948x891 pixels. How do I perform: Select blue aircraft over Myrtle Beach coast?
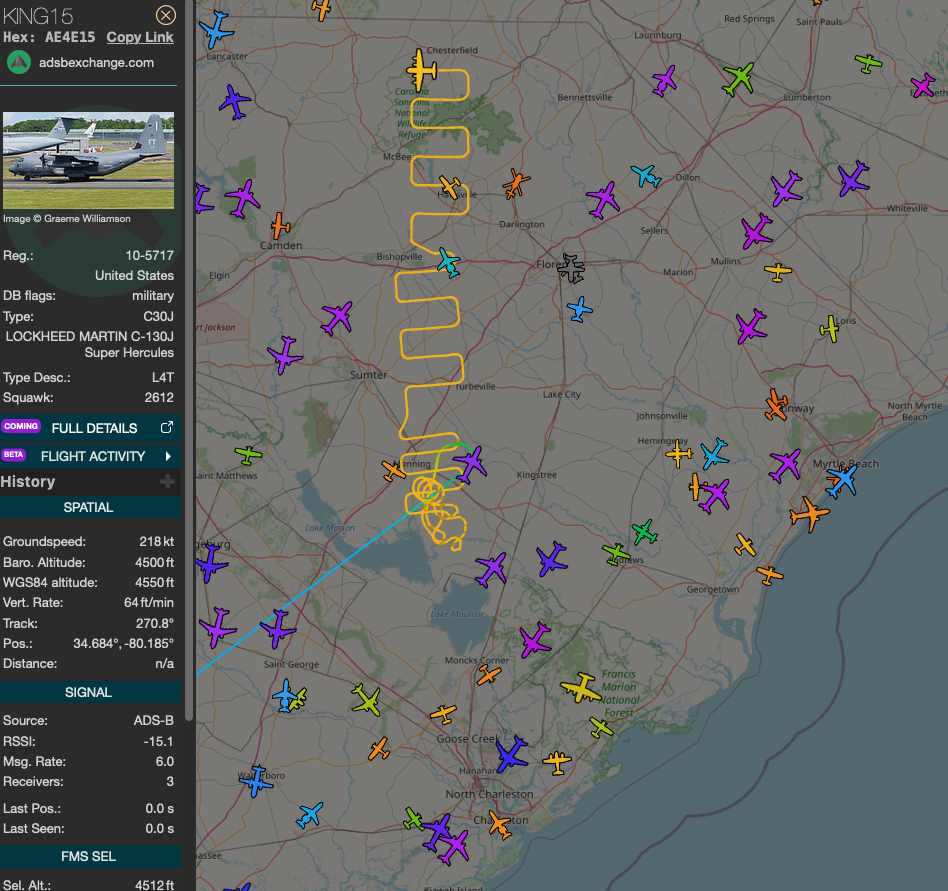pyautogui.click(x=842, y=480)
